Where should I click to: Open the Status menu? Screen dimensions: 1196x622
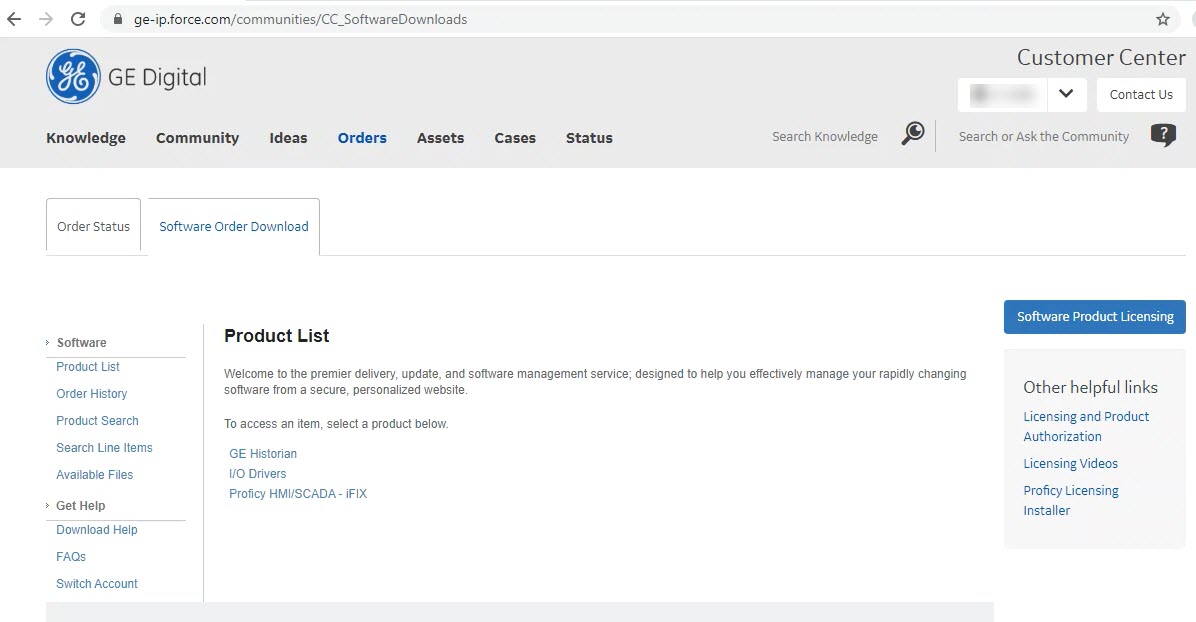[589, 138]
